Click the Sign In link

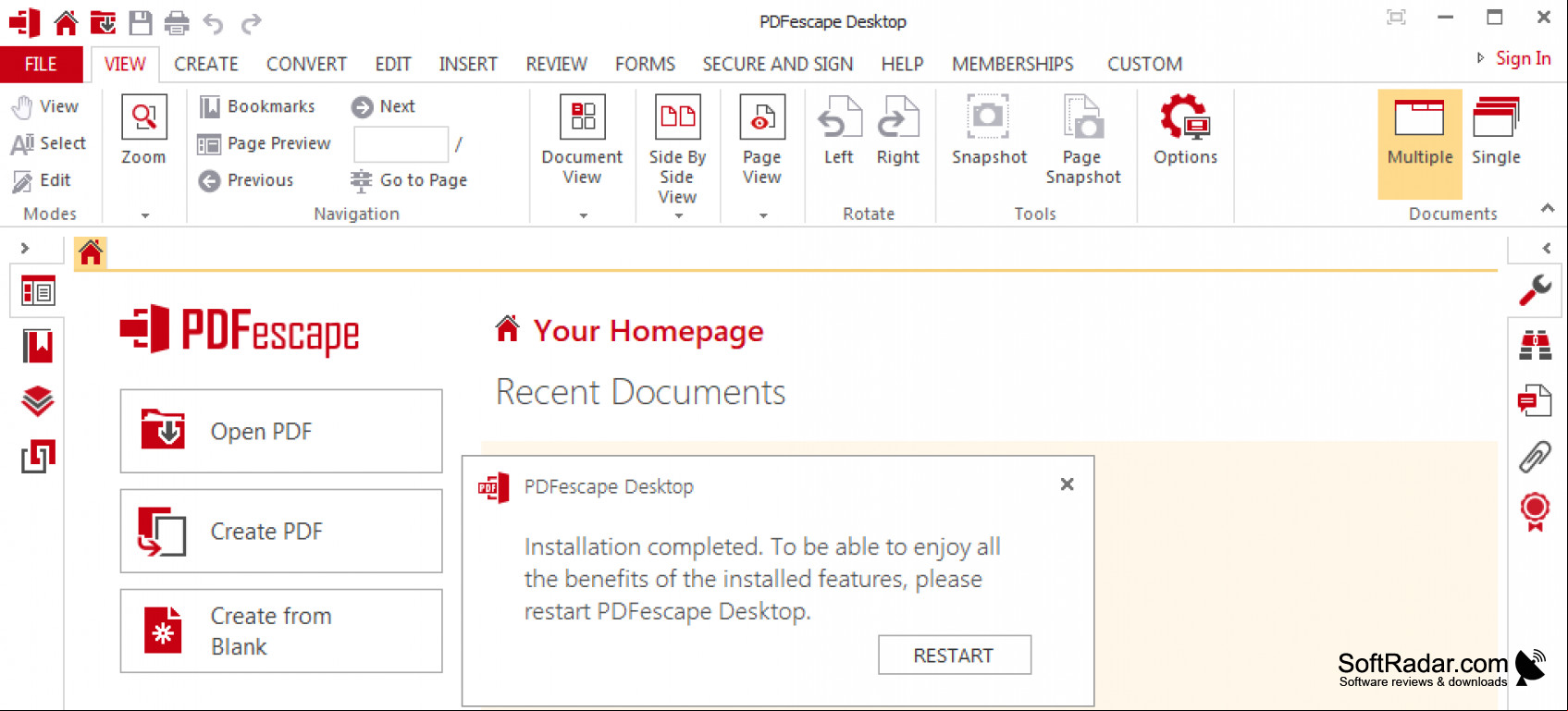(1523, 58)
